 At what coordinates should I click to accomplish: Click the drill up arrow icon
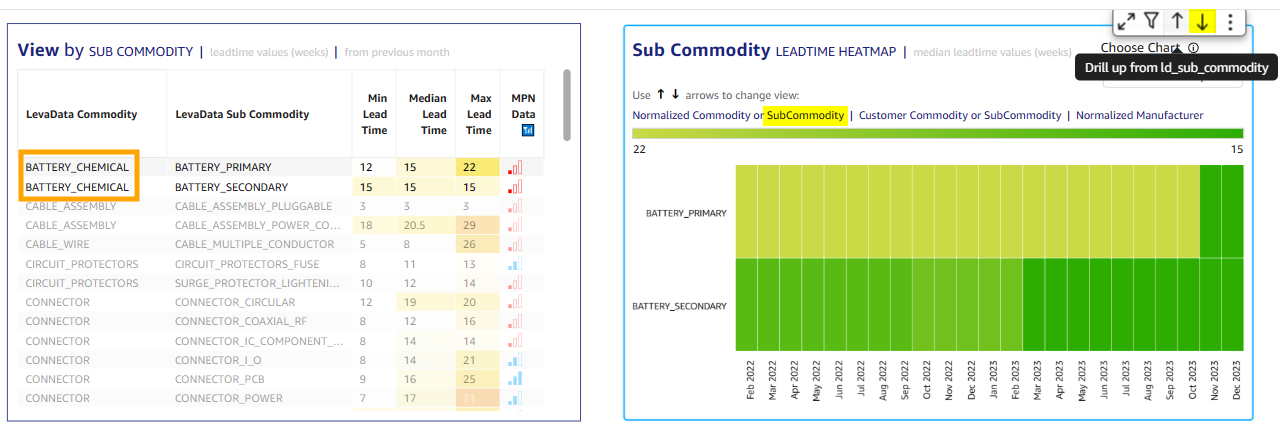[x=1178, y=21]
